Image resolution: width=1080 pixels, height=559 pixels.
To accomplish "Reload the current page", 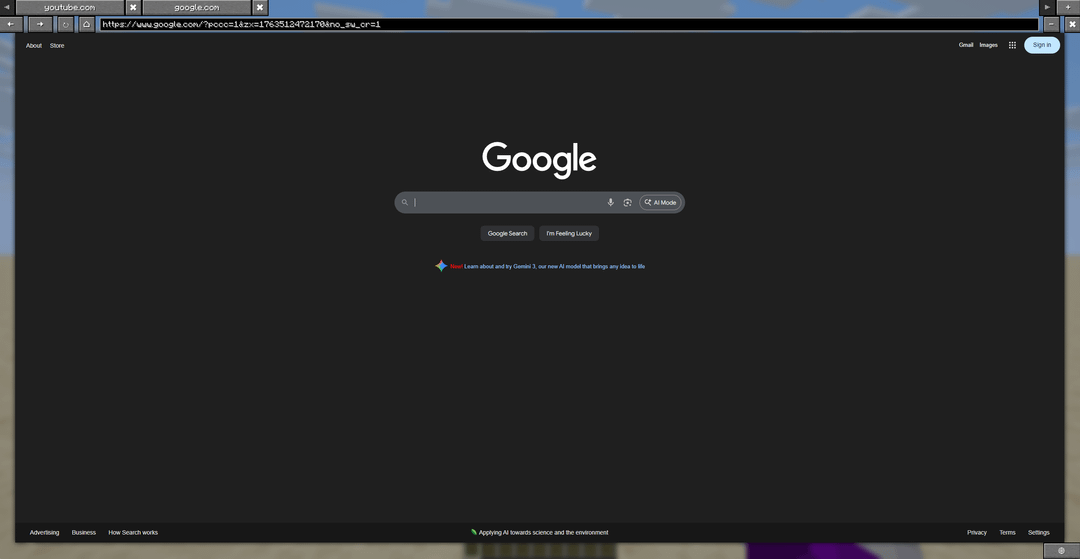I will tap(66, 24).
